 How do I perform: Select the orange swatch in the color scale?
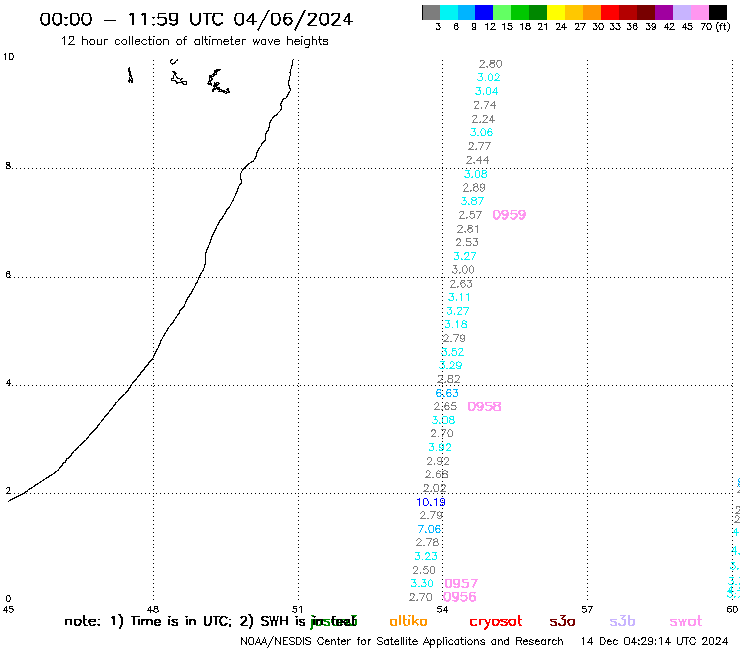point(592,12)
